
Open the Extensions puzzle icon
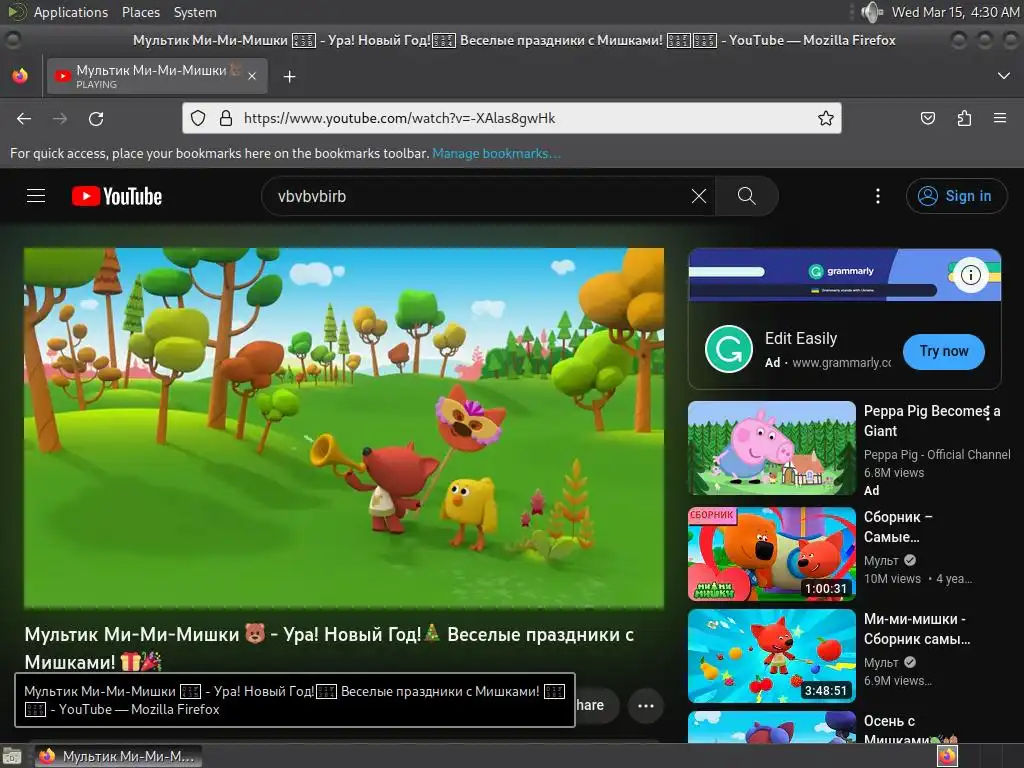[x=964, y=118]
